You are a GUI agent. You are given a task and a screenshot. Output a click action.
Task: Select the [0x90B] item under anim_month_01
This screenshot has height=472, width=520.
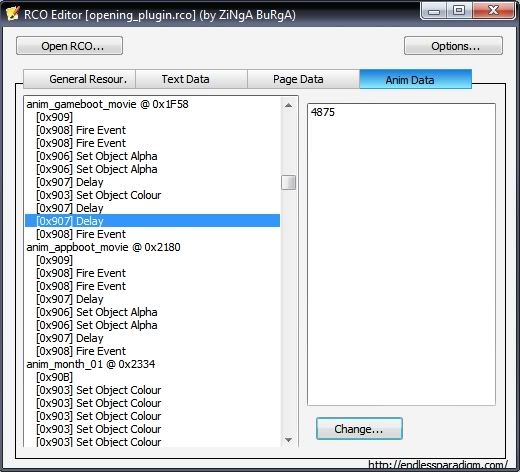pyautogui.click(x=54, y=377)
